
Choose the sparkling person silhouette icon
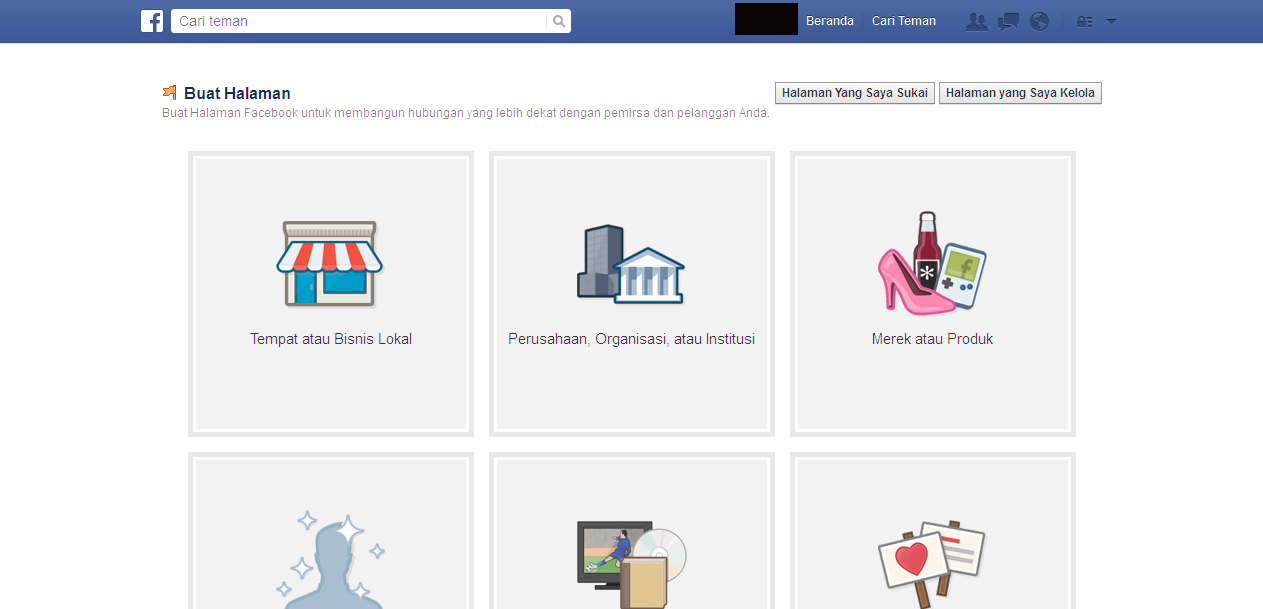click(x=330, y=560)
